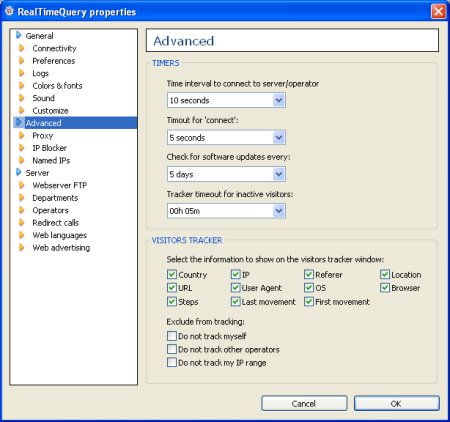
Task: Confirm settings with the OK button
Action: [x=396, y=403]
